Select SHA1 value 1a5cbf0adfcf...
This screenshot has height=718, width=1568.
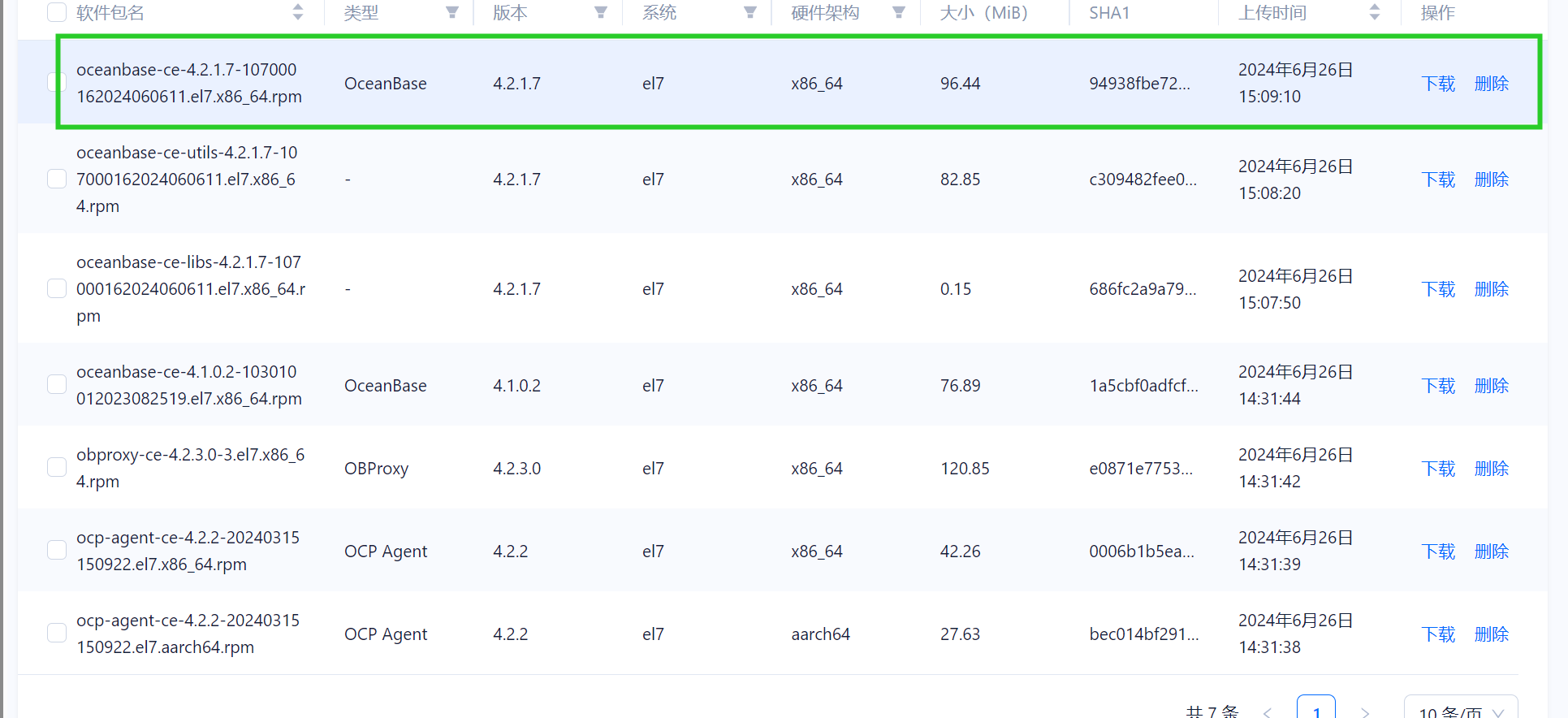click(1143, 386)
